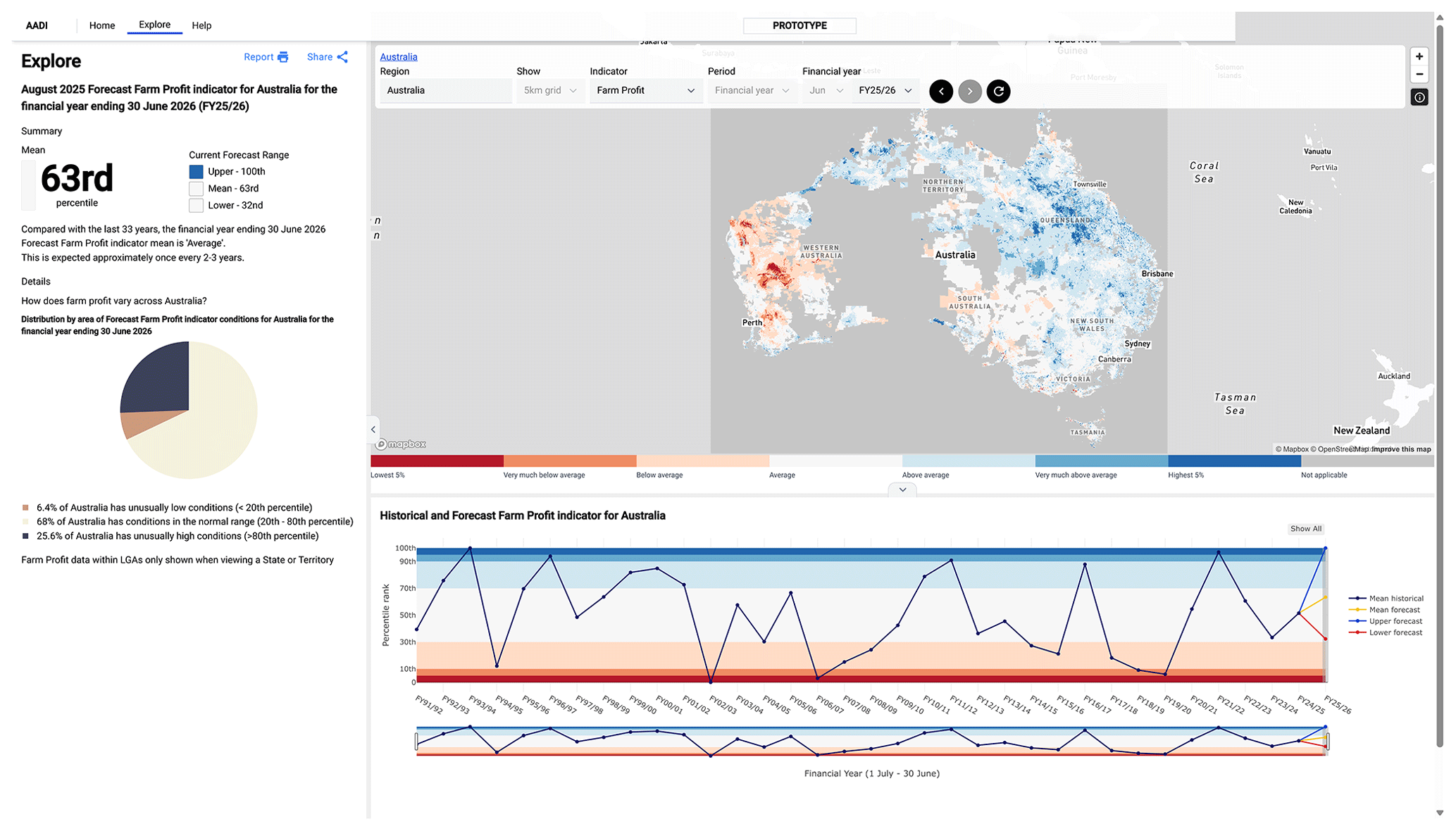Click the OpenStreetMap attribution link
The image size is (1456, 831).
[x=1339, y=449]
